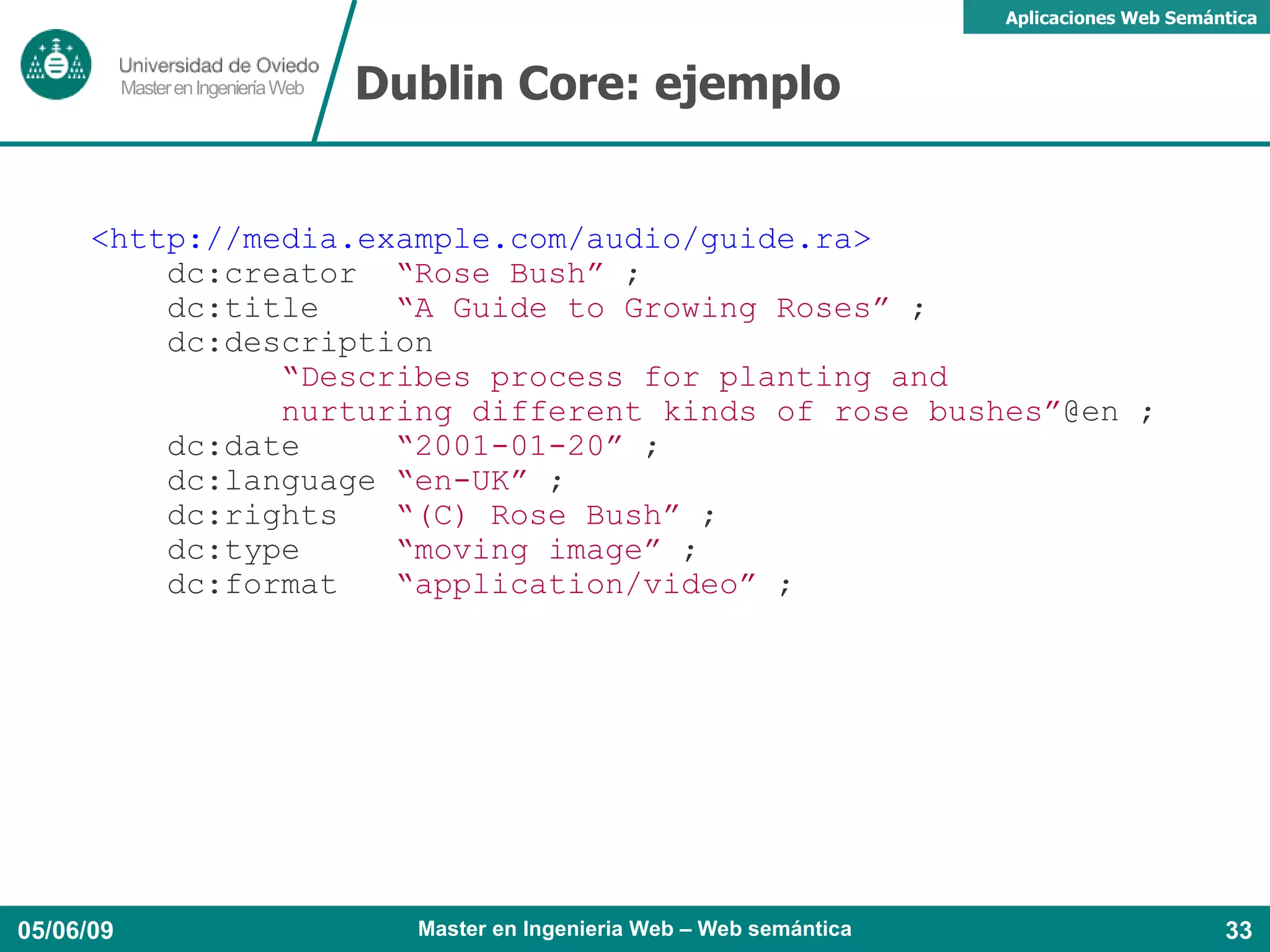Screen dimensions: 1270x952
Task: Click slide number 33 in footer
Action: [1238, 930]
